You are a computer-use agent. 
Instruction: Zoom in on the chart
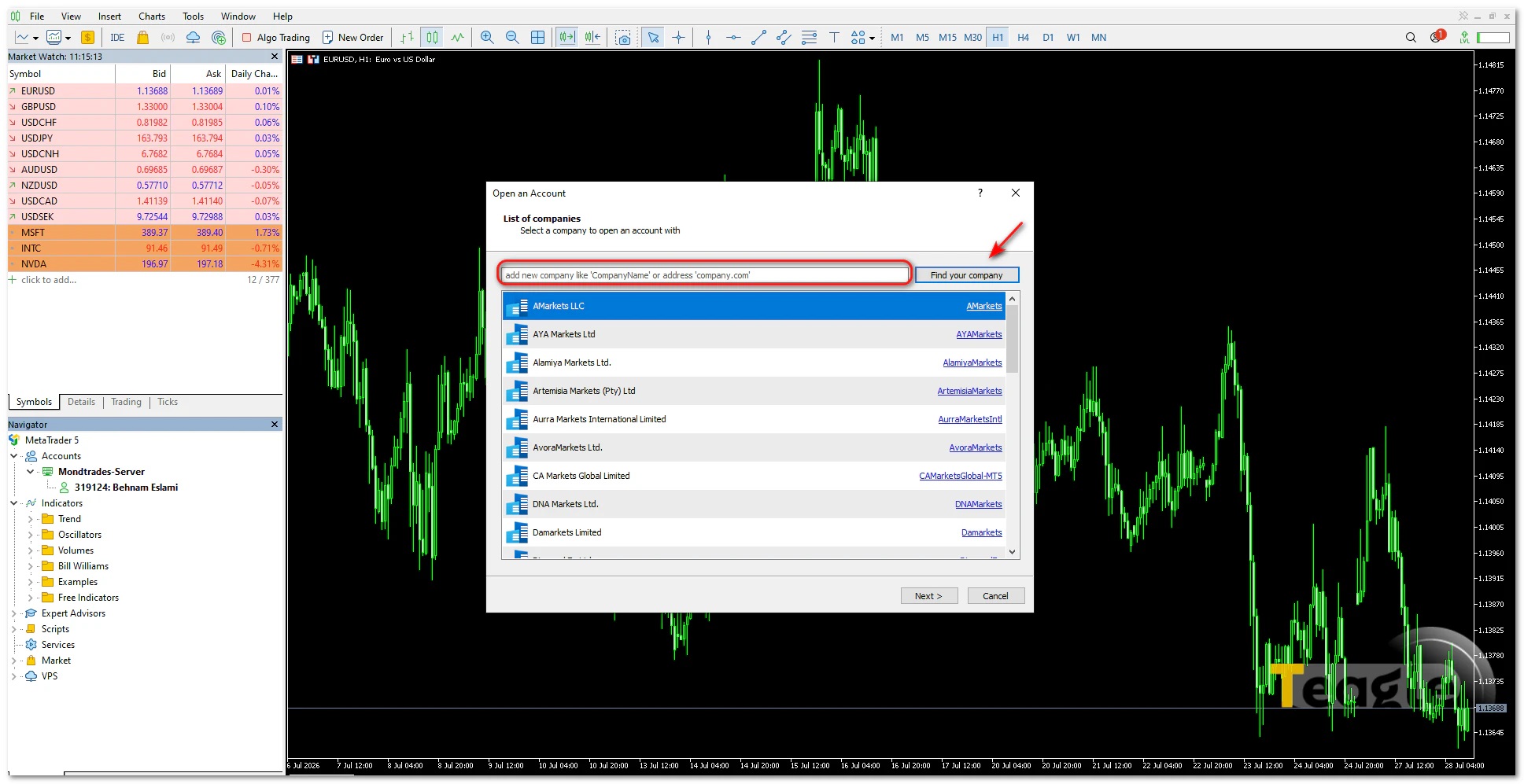(487, 37)
